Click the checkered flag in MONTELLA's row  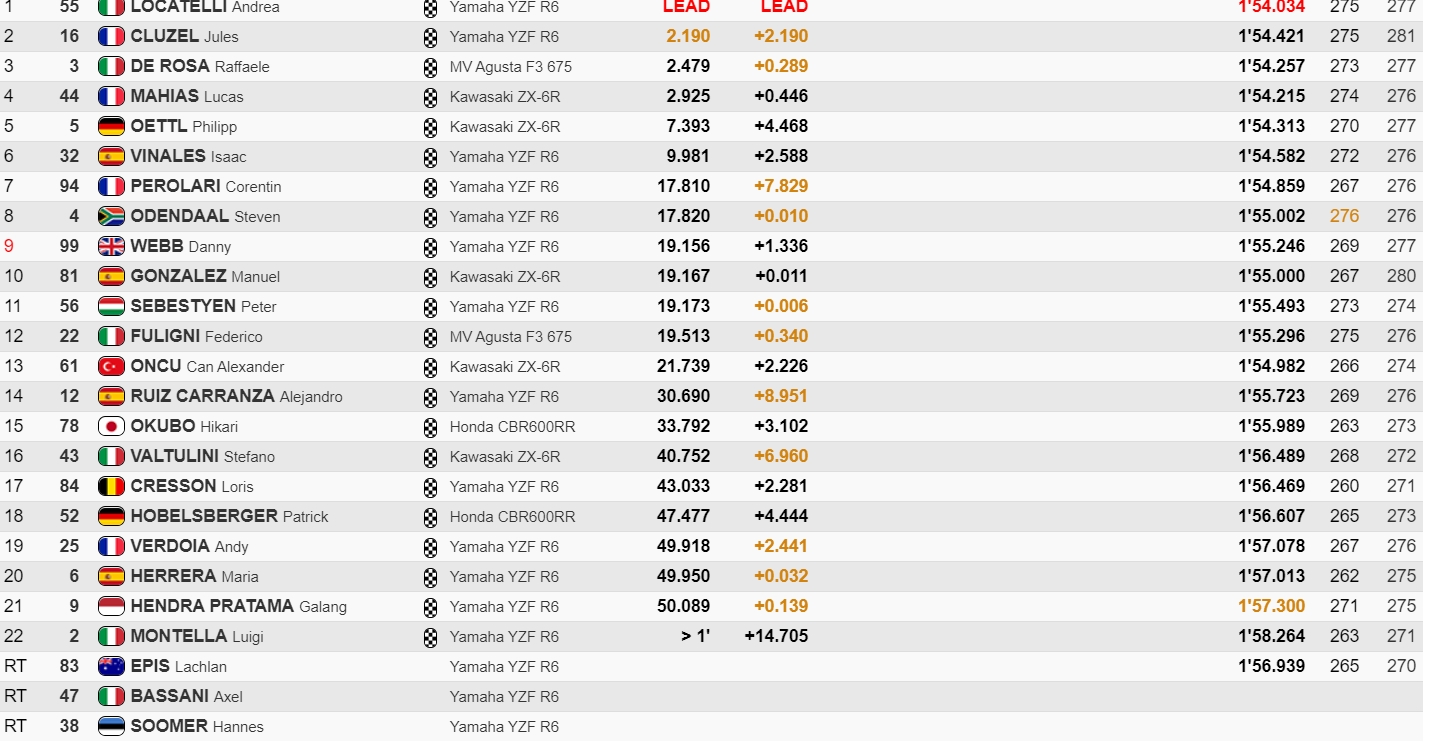(x=430, y=637)
